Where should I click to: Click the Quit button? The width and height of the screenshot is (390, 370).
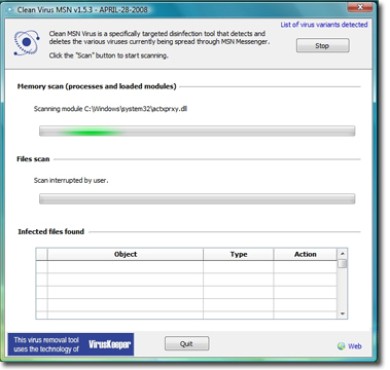[187, 344]
